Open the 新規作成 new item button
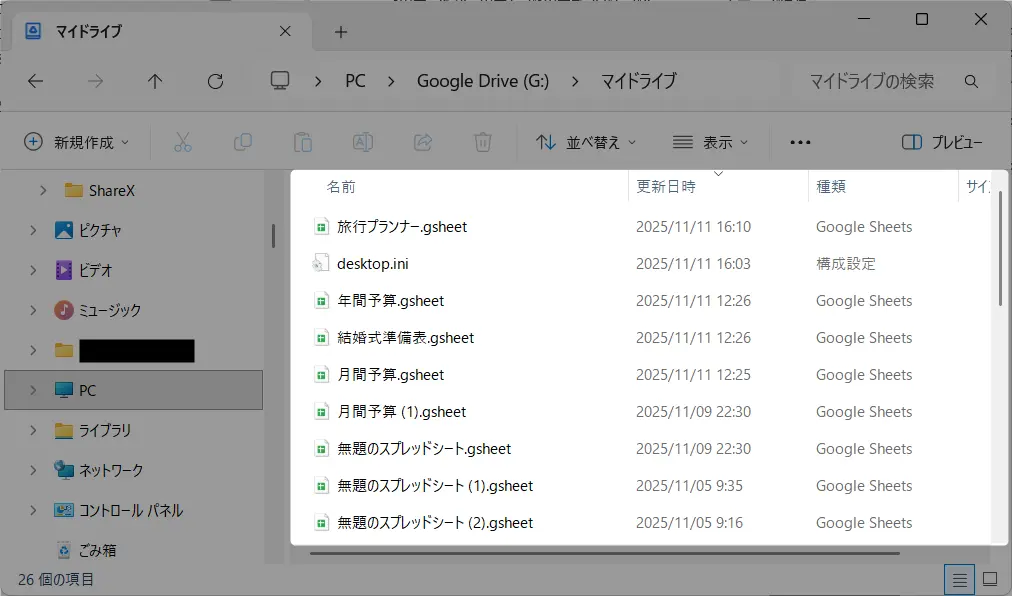Viewport: 1012px width, 596px height. 77,142
